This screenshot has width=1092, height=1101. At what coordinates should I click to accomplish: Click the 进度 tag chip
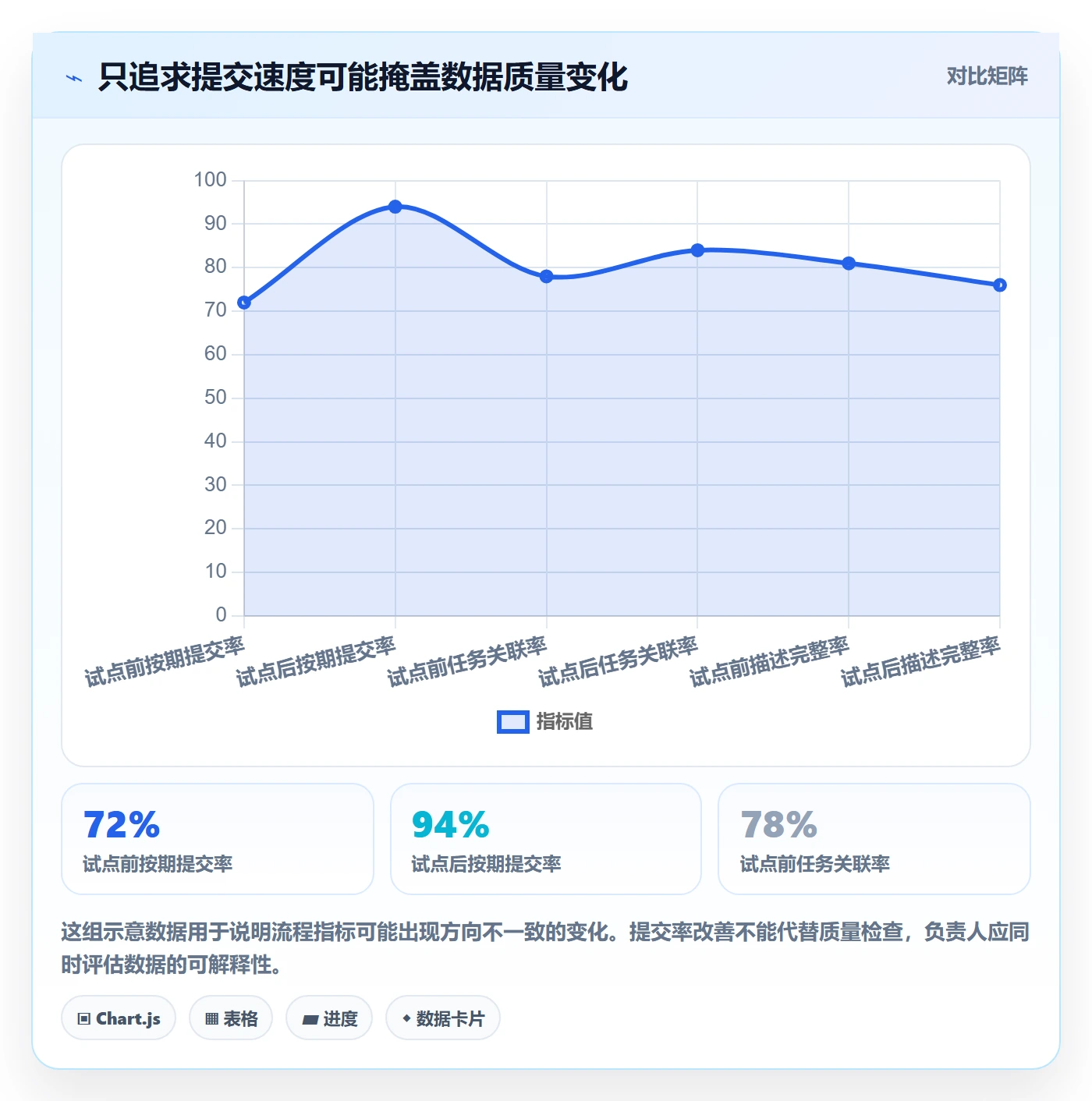tap(329, 1018)
